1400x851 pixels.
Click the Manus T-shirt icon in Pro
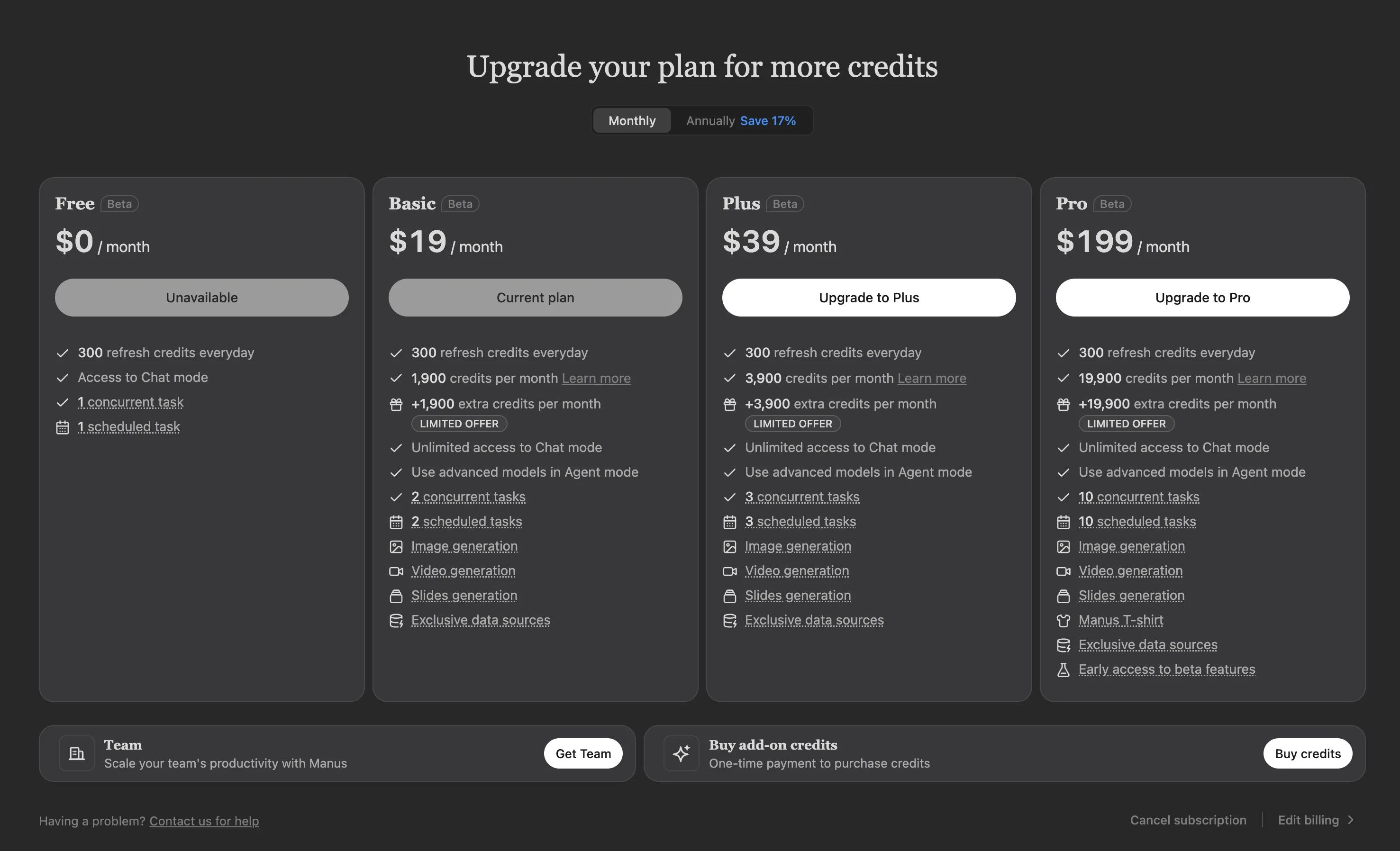1063,620
